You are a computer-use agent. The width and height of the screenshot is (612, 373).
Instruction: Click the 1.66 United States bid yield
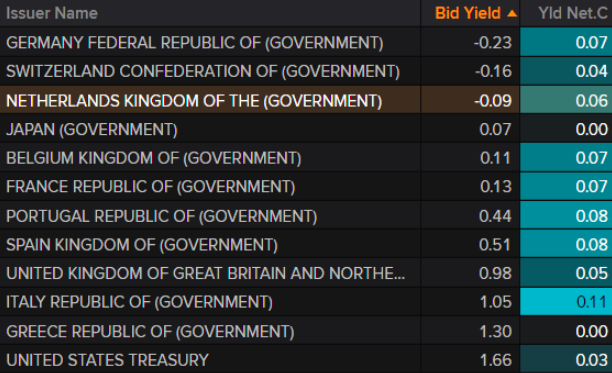[x=495, y=360]
